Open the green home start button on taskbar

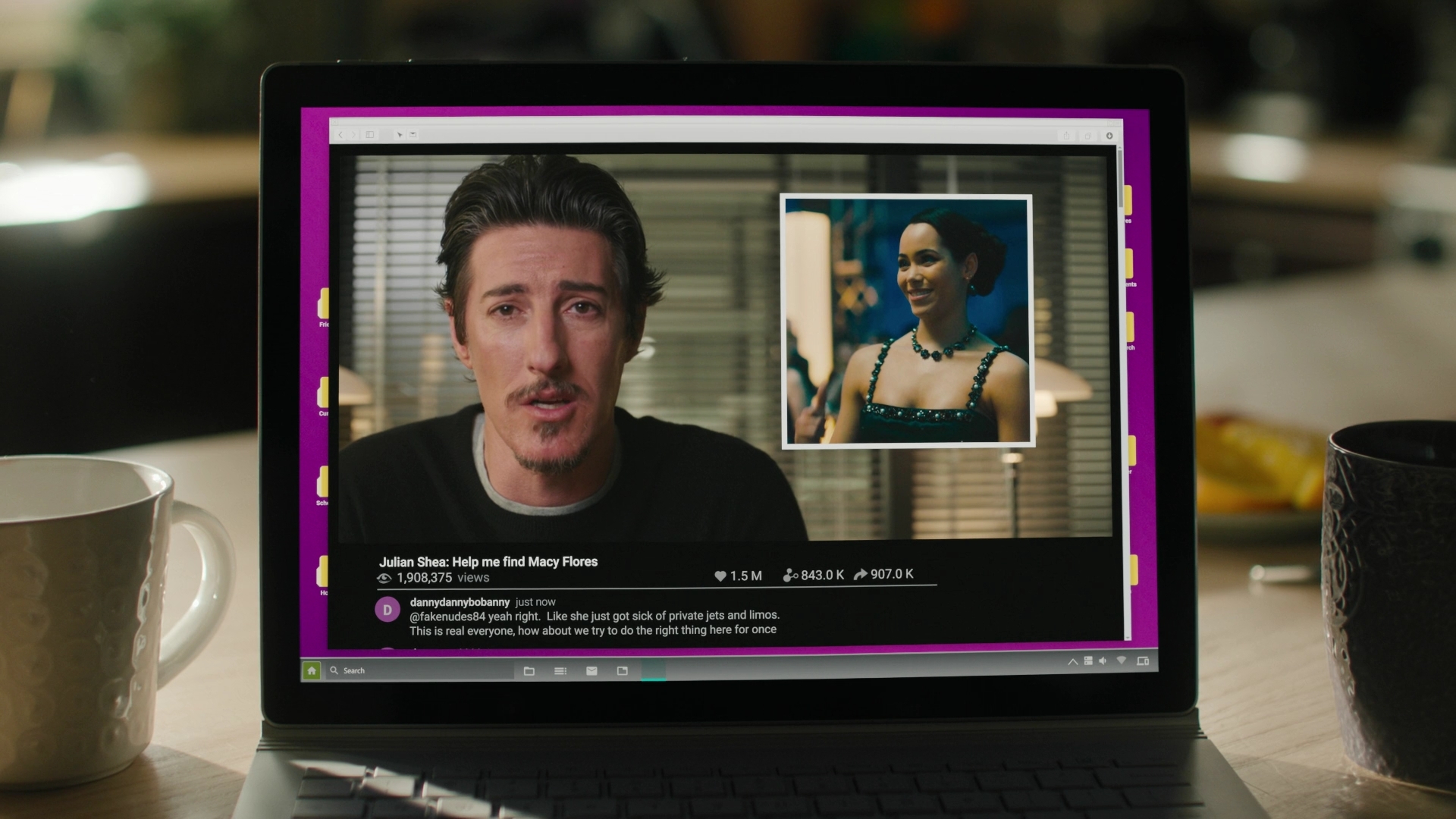tap(311, 671)
